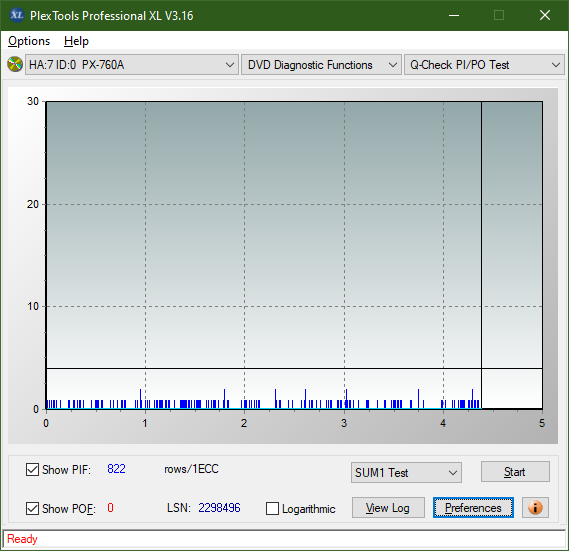Click the rows/1ECC label
The width and height of the screenshot is (569, 551).
tap(191, 469)
